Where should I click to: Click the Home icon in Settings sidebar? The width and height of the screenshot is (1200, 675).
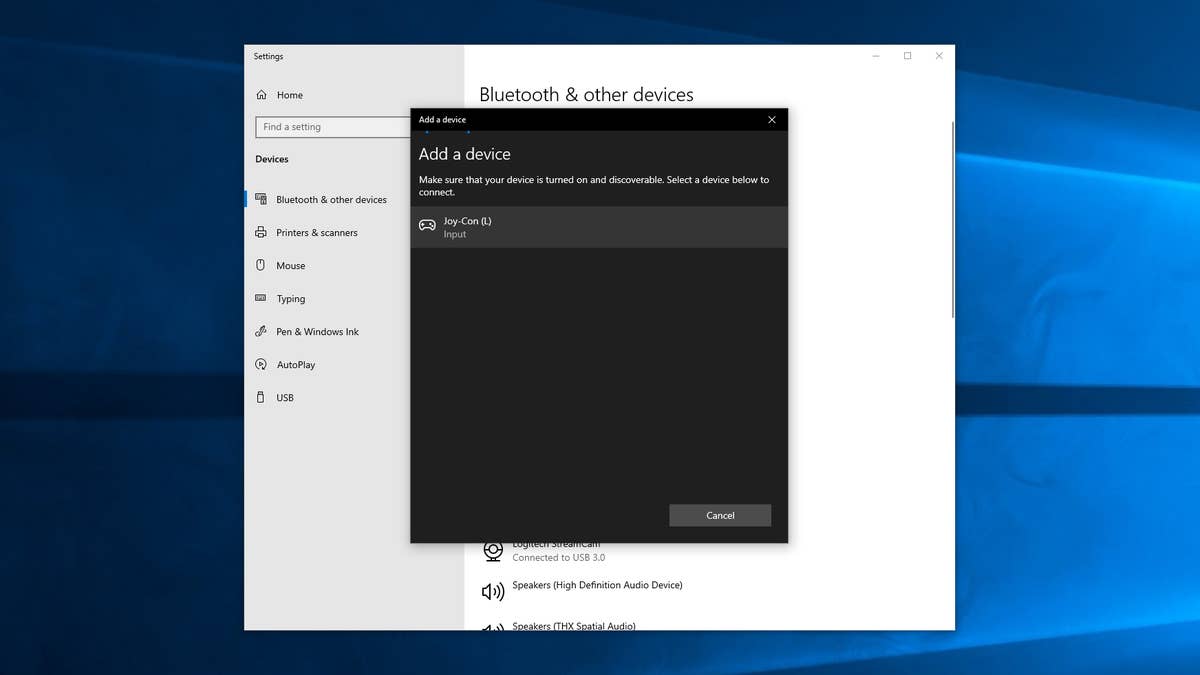click(261, 95)
